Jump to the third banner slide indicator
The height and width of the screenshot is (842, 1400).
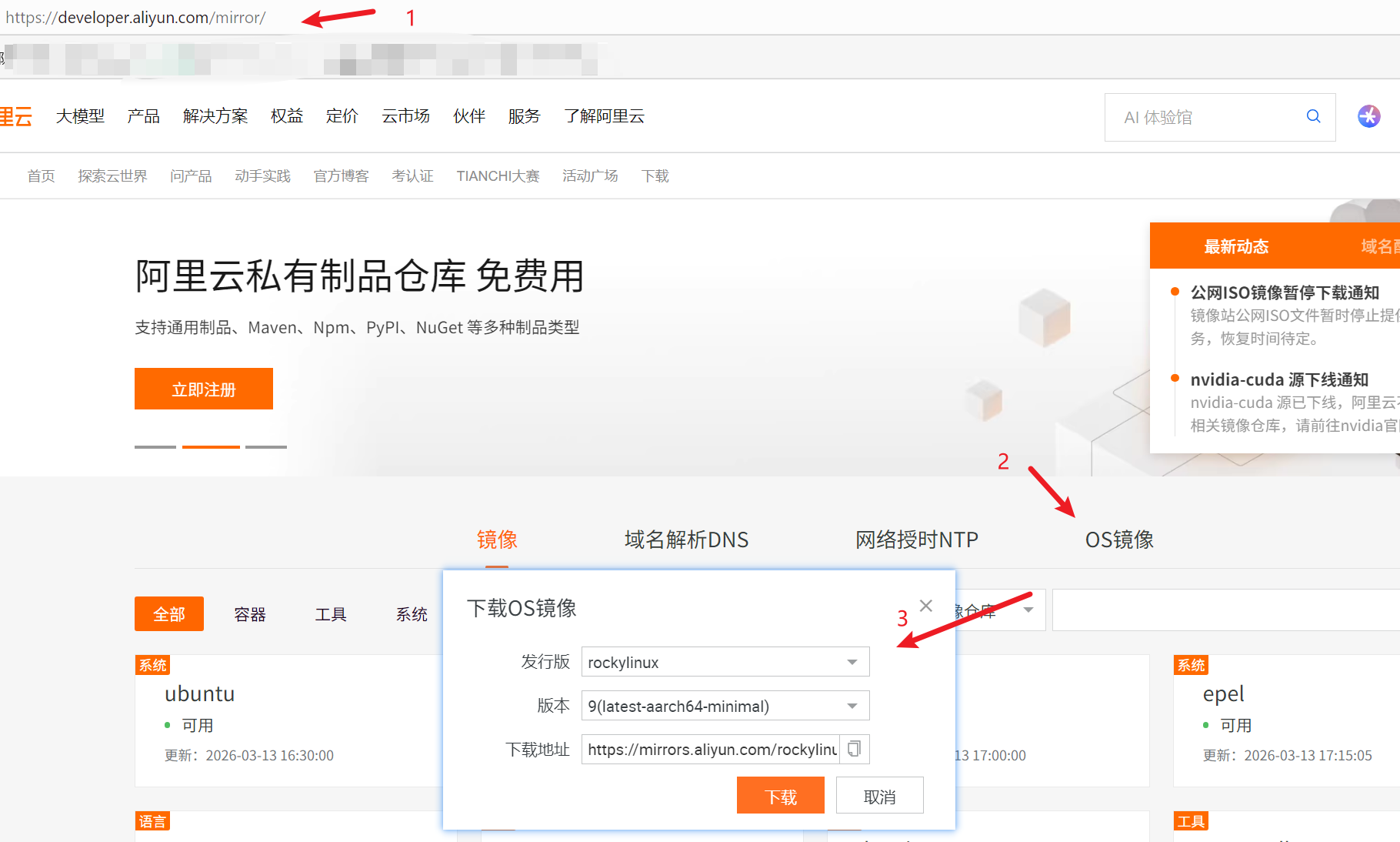266,446
